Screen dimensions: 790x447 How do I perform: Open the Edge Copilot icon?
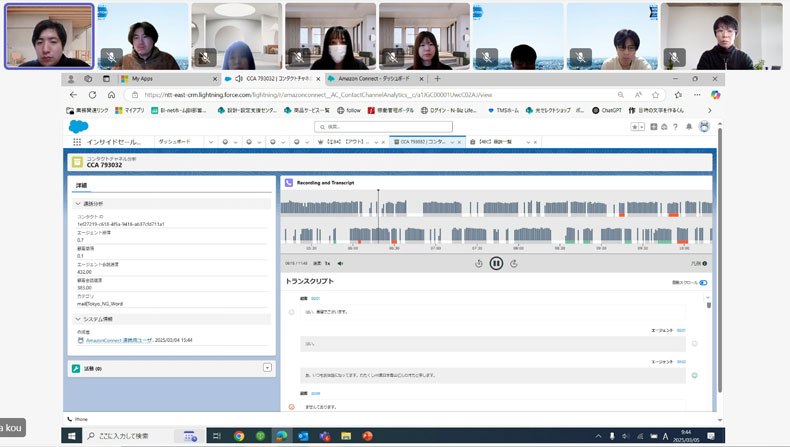[x=715, y=95]
